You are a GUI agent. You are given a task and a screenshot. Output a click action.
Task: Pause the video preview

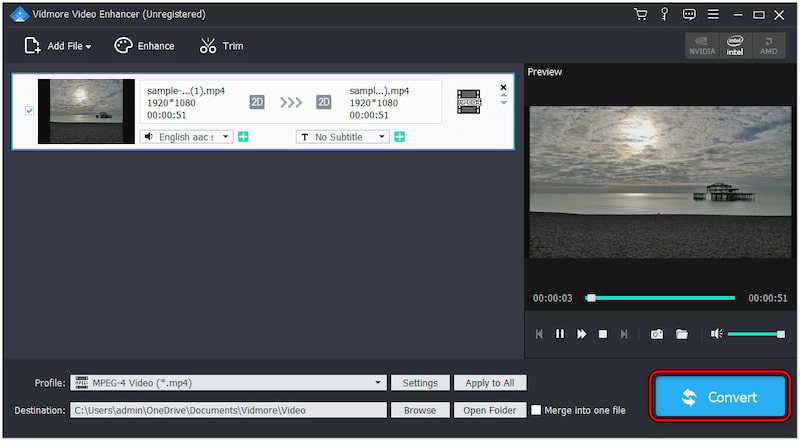coord(560,334)
